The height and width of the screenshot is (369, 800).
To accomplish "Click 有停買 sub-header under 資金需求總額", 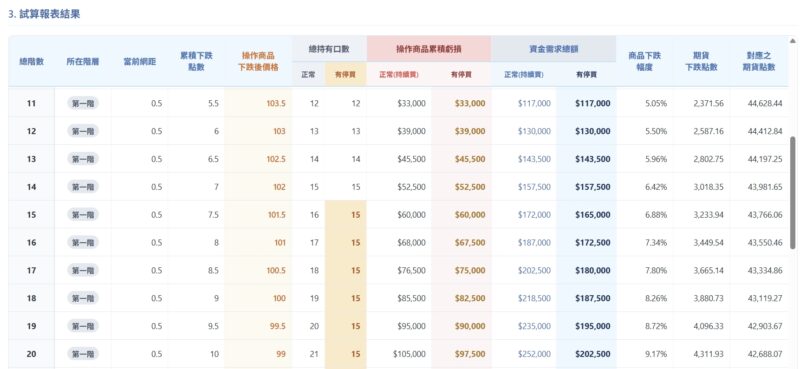I will pyautogui.click(x=586, y=75).
